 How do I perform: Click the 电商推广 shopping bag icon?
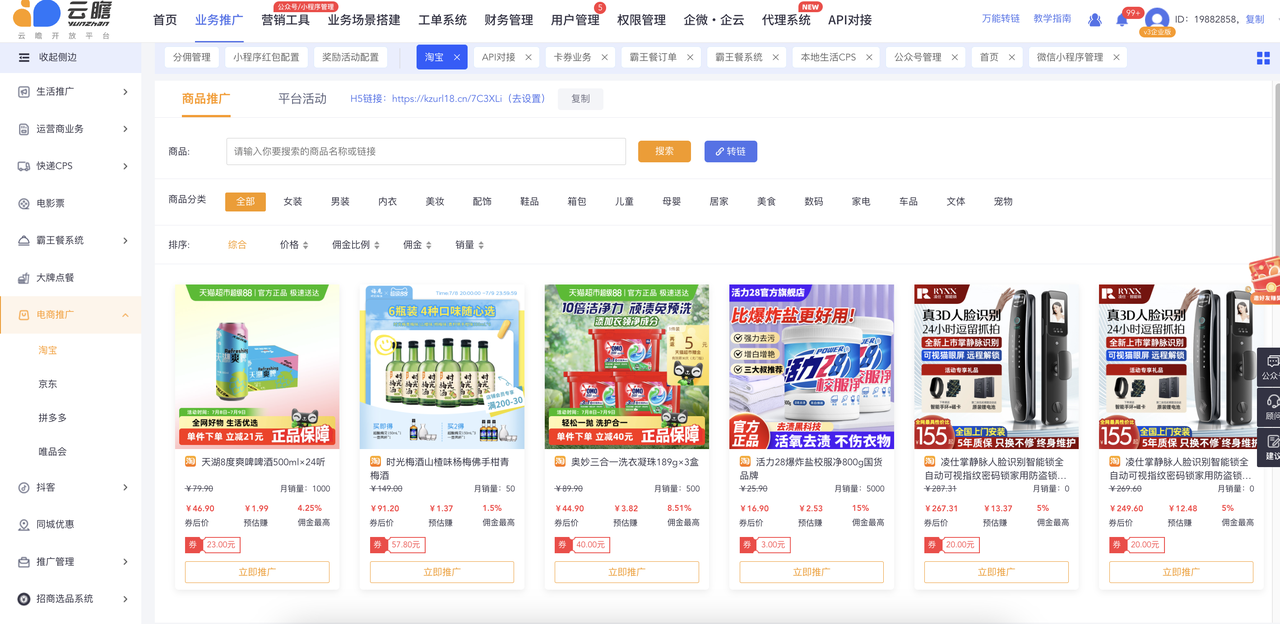[x=24, y=315]
